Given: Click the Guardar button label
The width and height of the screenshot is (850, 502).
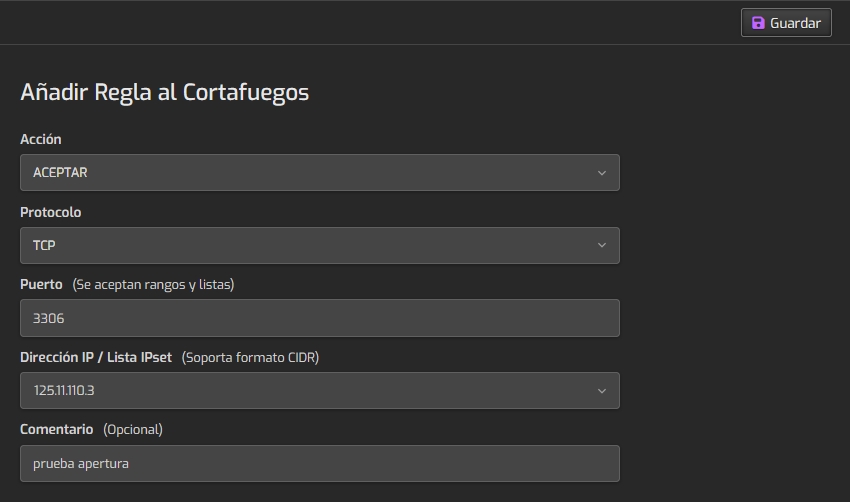Looking at the screenshot, I should (795, 23).
